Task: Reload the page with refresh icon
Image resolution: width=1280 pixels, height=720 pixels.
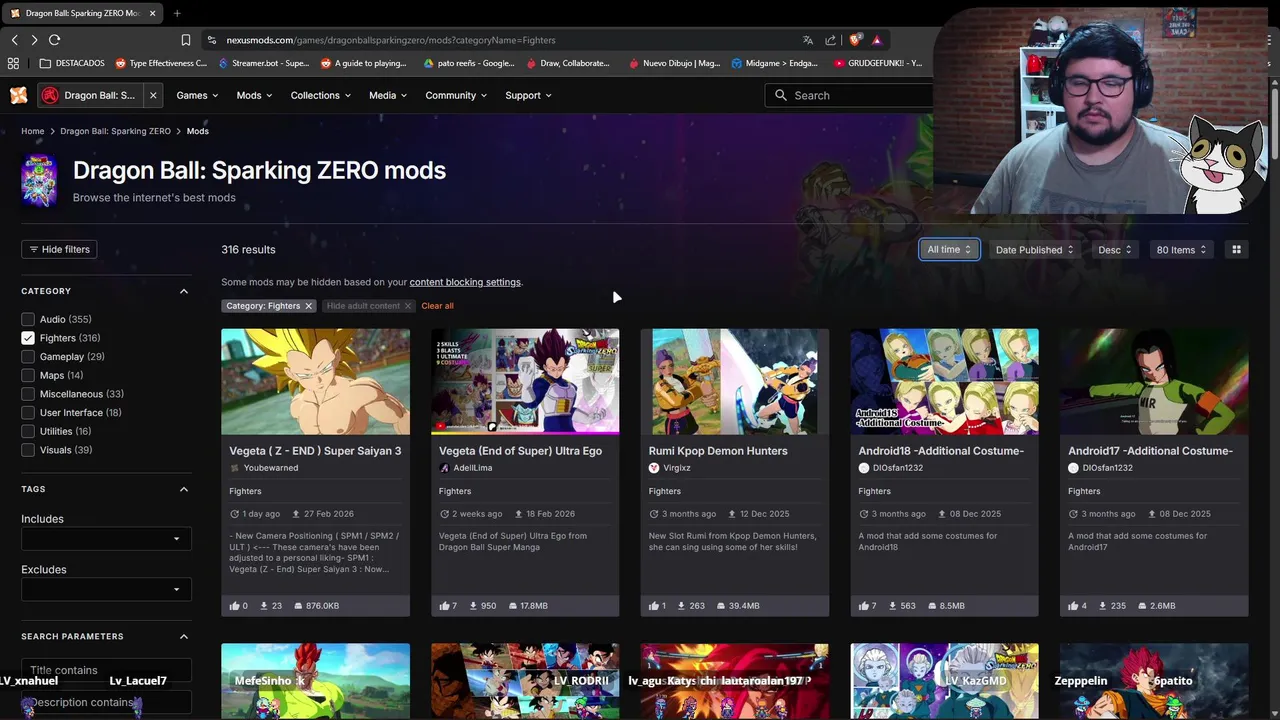Action: coord(54,40)
